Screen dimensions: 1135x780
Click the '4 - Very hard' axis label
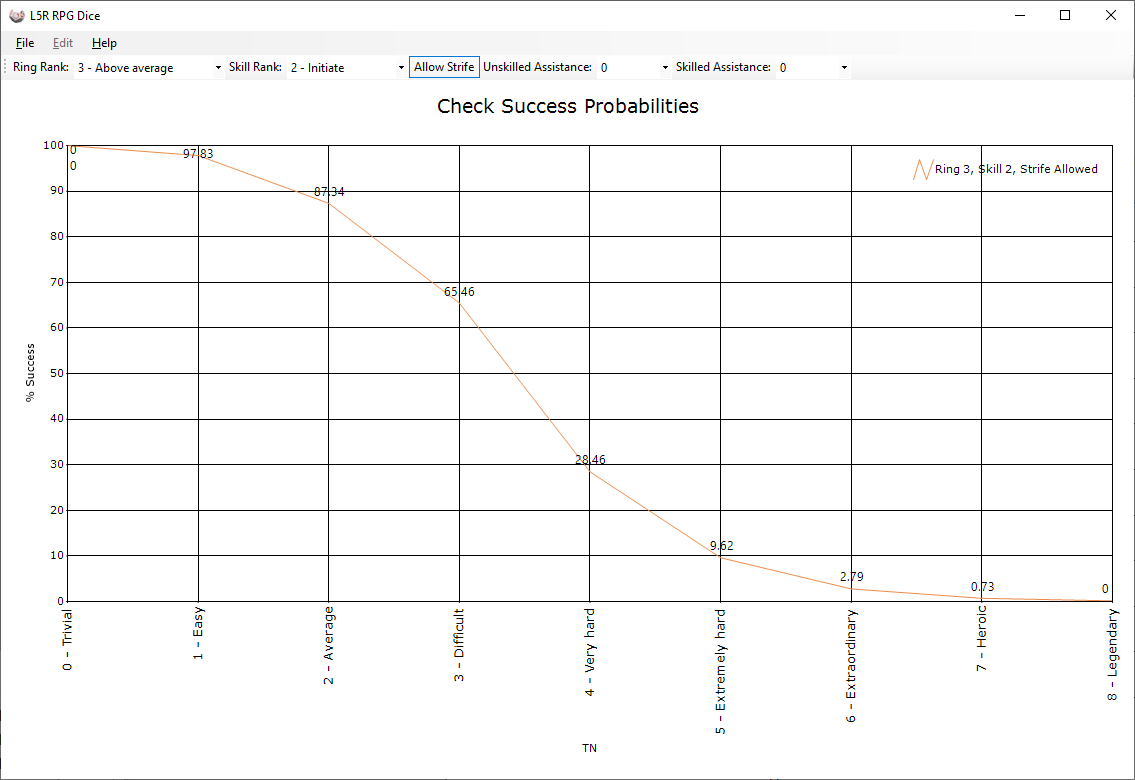[x=590, y=651]
